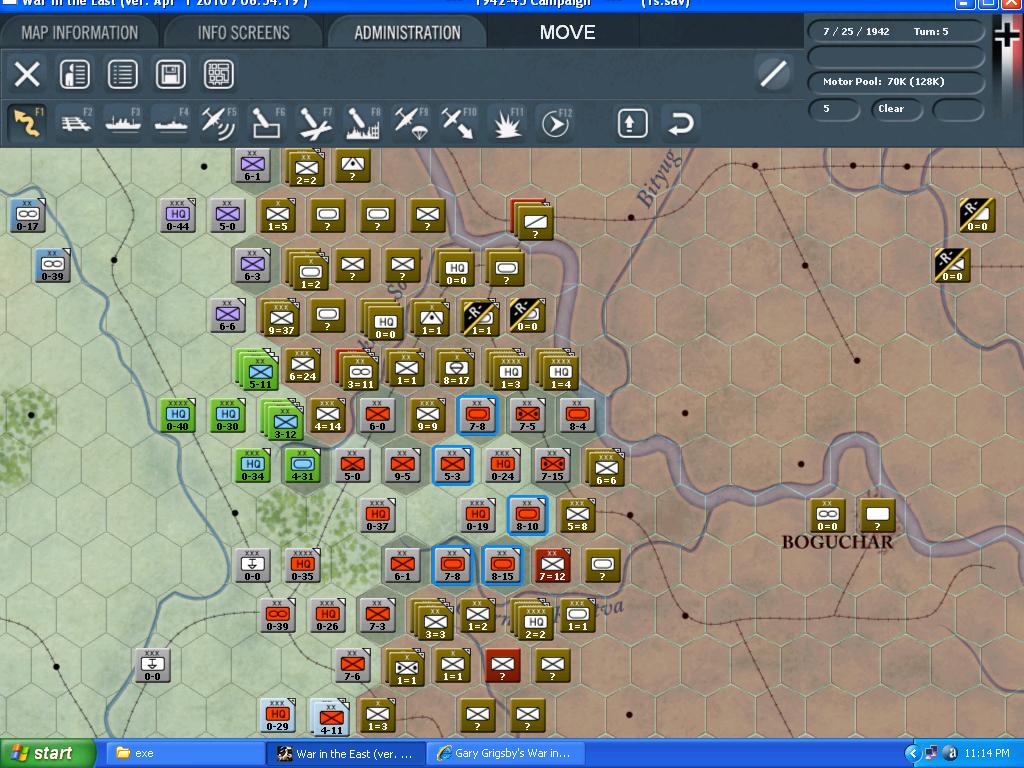Select light blue HQ unit 0-29
The height and width of the screenshot is (768, 1024).
point(278,715)
